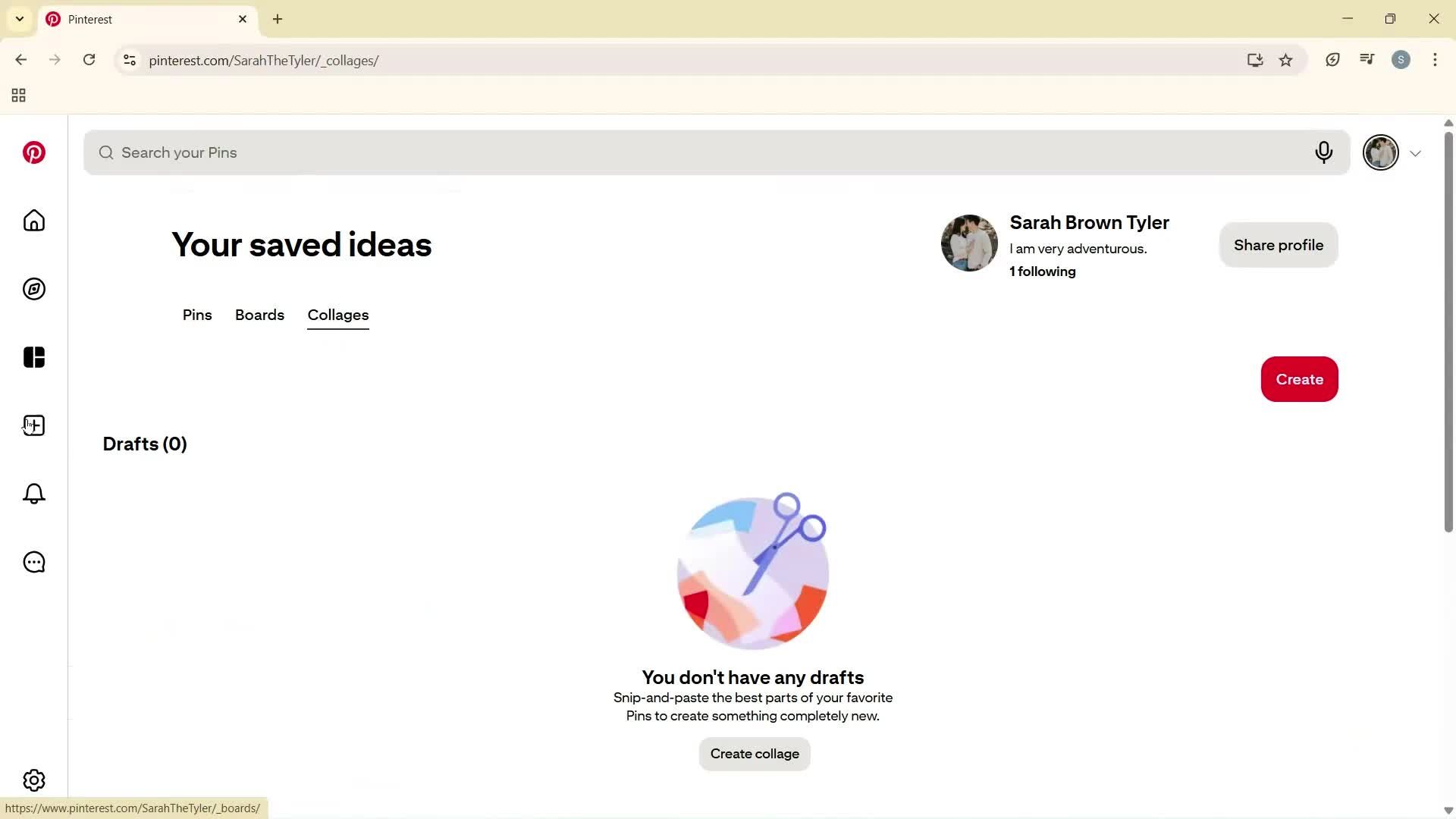The image size is (1456, 819).
Task: Switch to the Boards tab
Action: click(259, 315)
